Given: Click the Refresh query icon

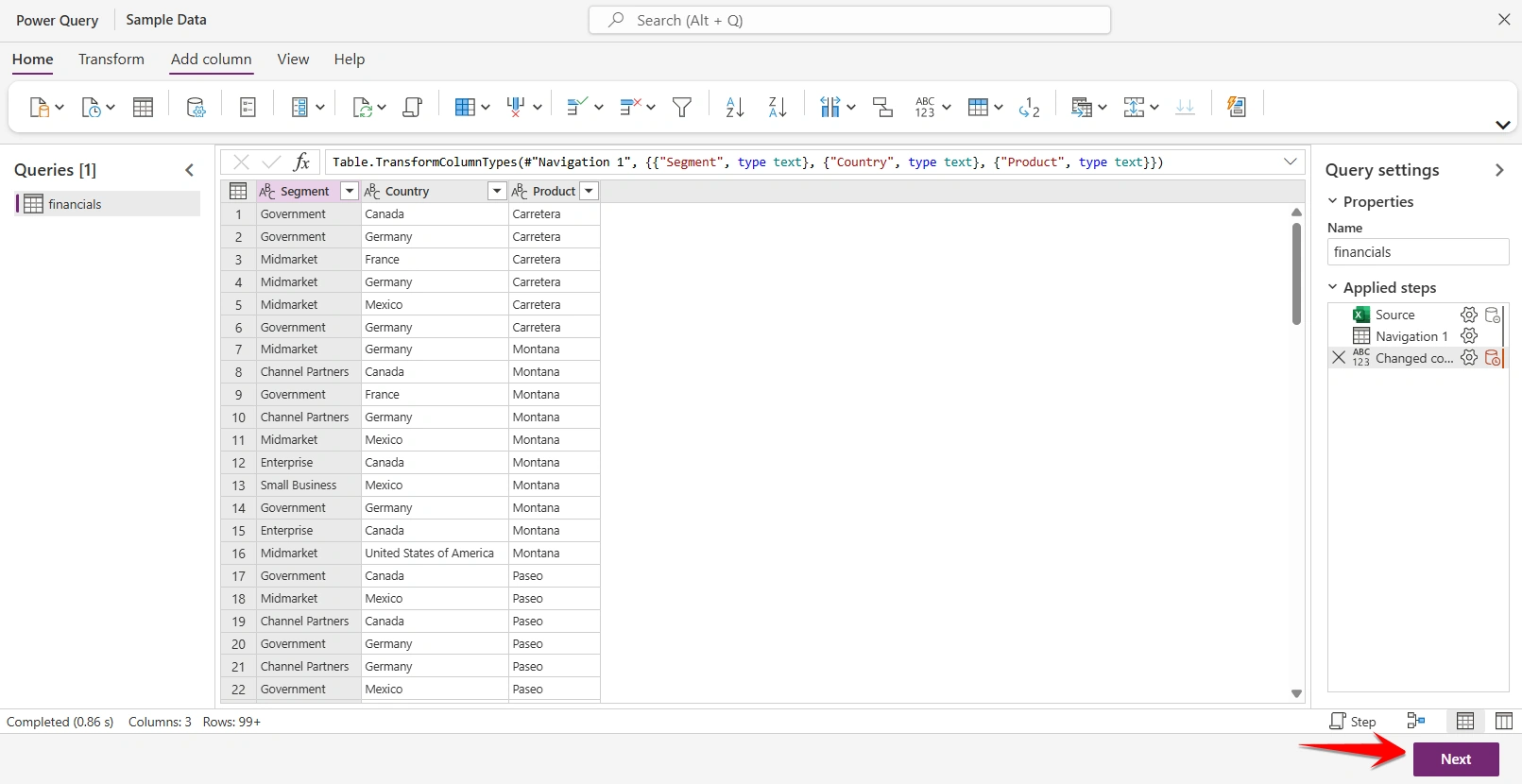Looking at the screenshot, I should click(x=362, y=107).
